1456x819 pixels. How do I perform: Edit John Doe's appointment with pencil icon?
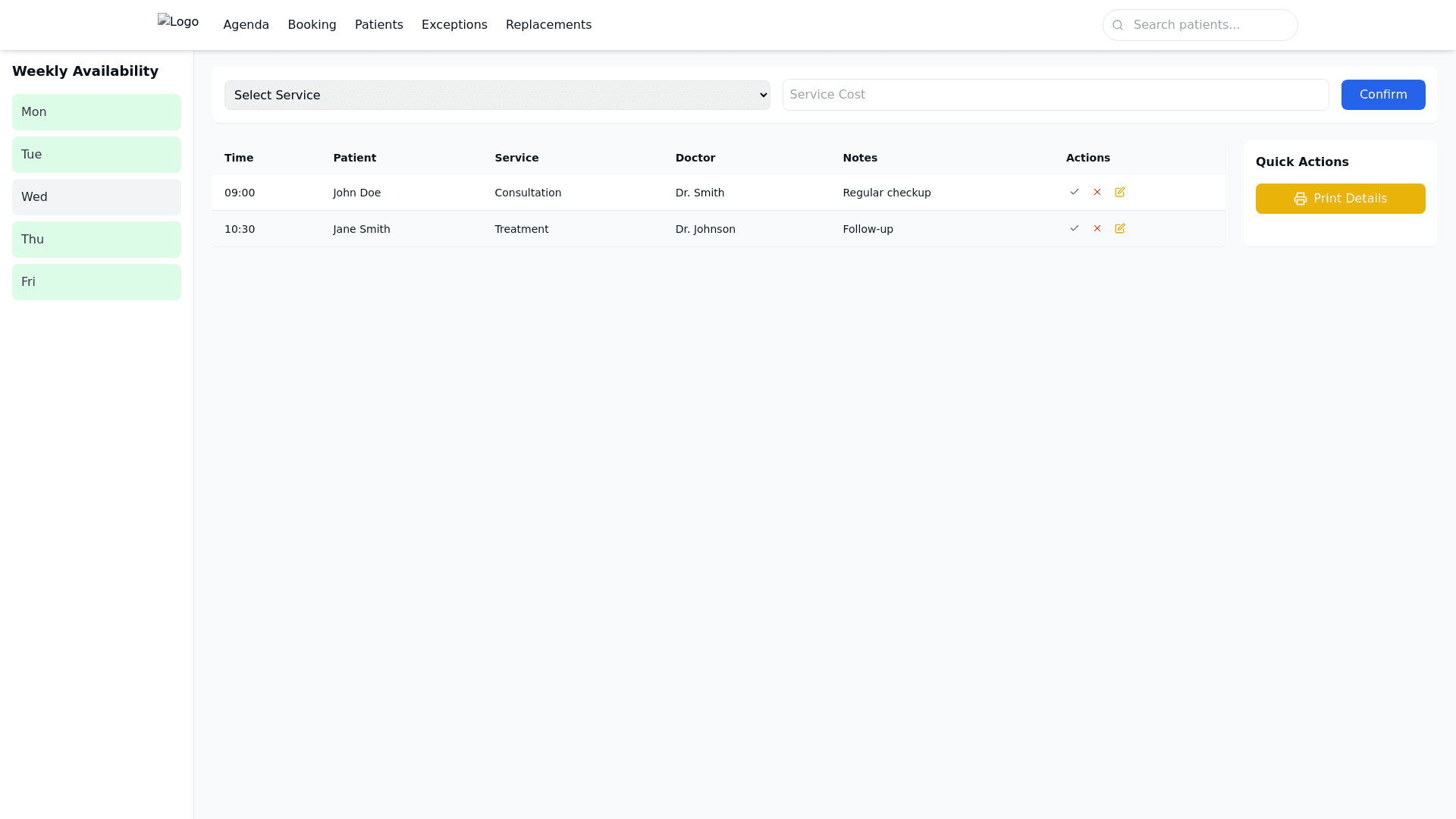click(x=1119, y=192)
